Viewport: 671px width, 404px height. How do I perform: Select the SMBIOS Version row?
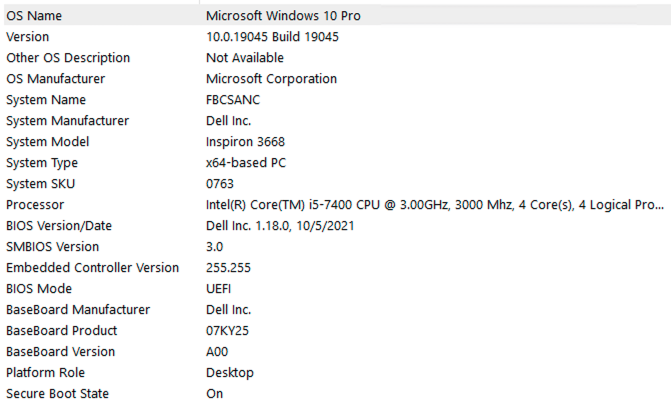(337, 247)
